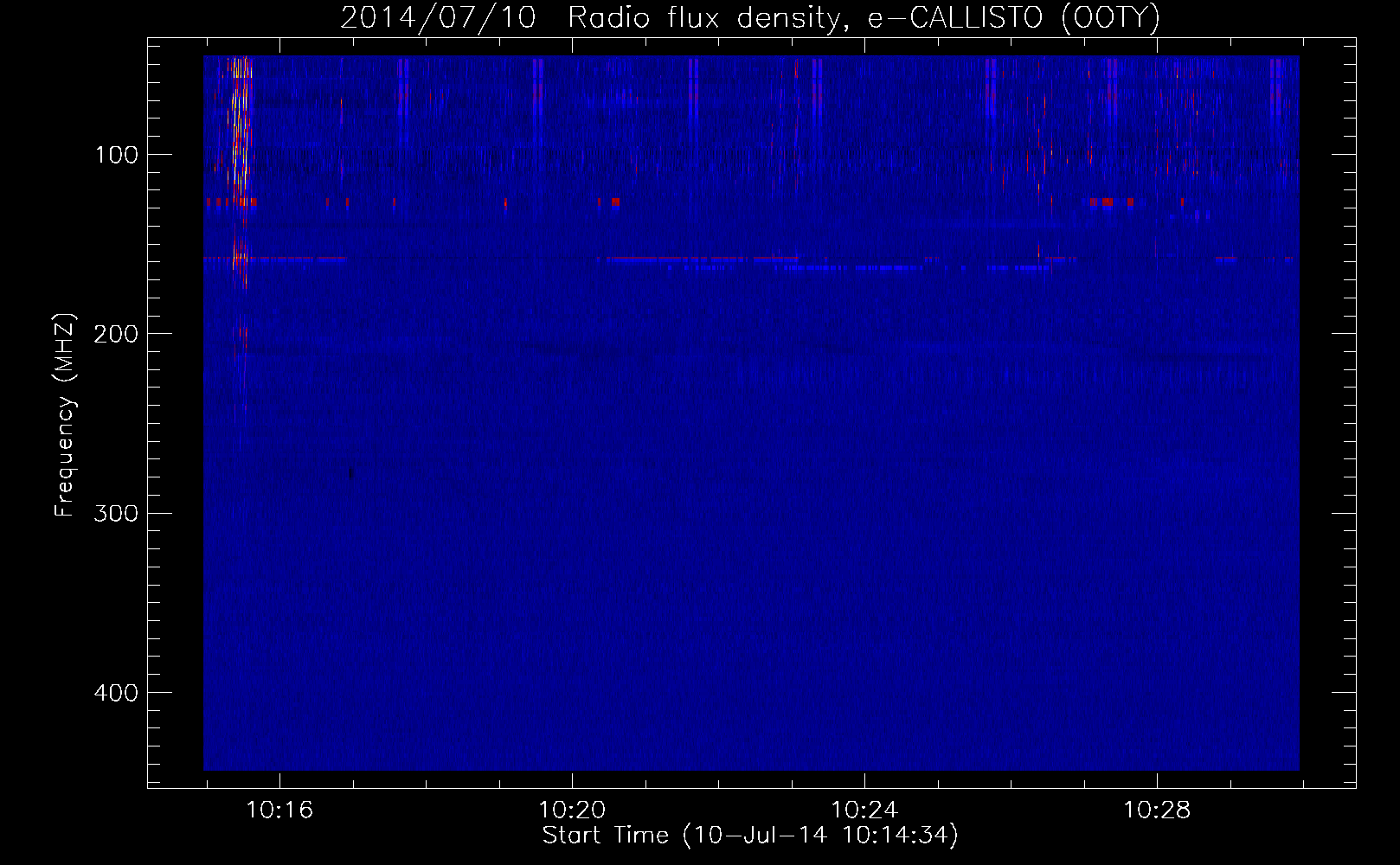Click the 100 frequency tick label
This screenshot has height=865, width=1400.
[117, 155]
